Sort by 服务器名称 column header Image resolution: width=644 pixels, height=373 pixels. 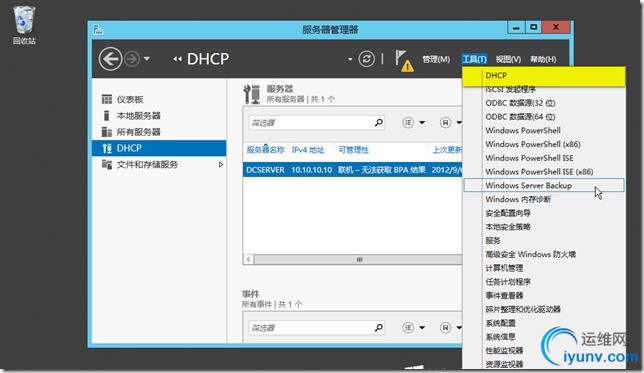coord(265,150)
